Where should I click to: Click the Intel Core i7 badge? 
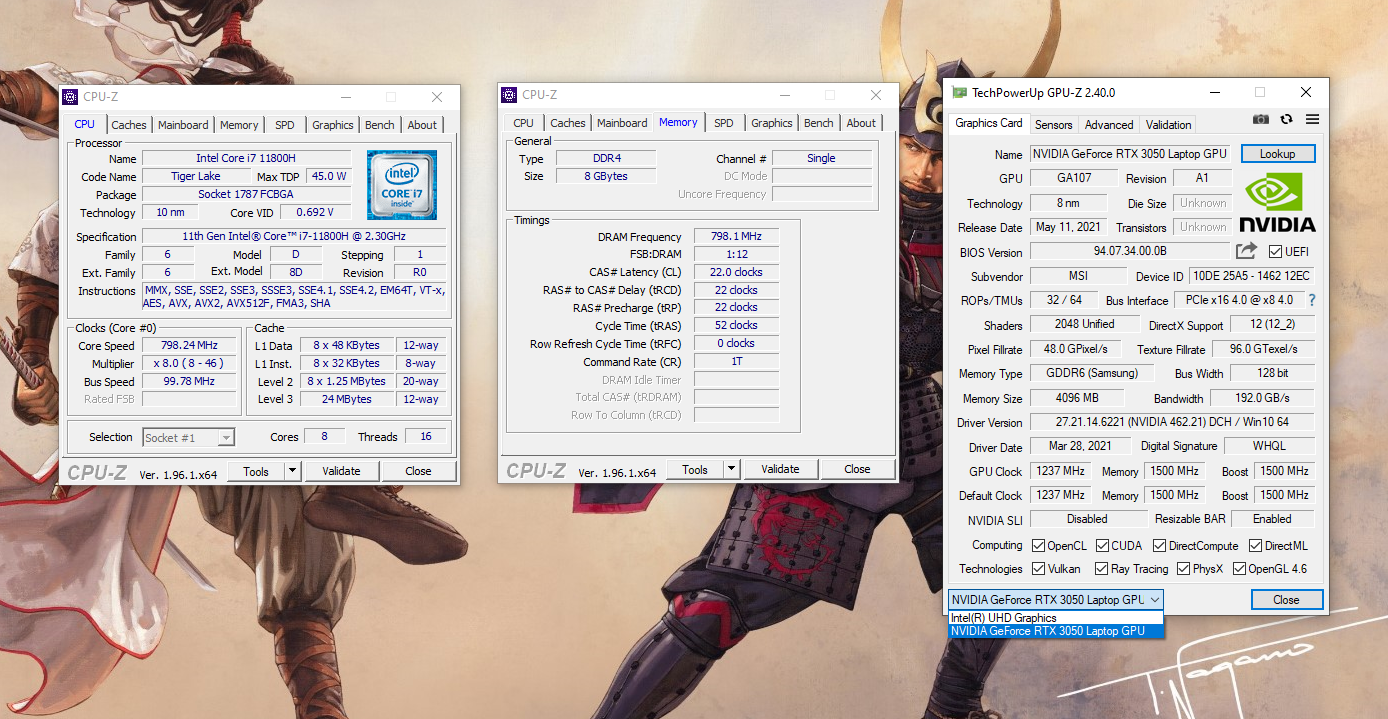402,185
